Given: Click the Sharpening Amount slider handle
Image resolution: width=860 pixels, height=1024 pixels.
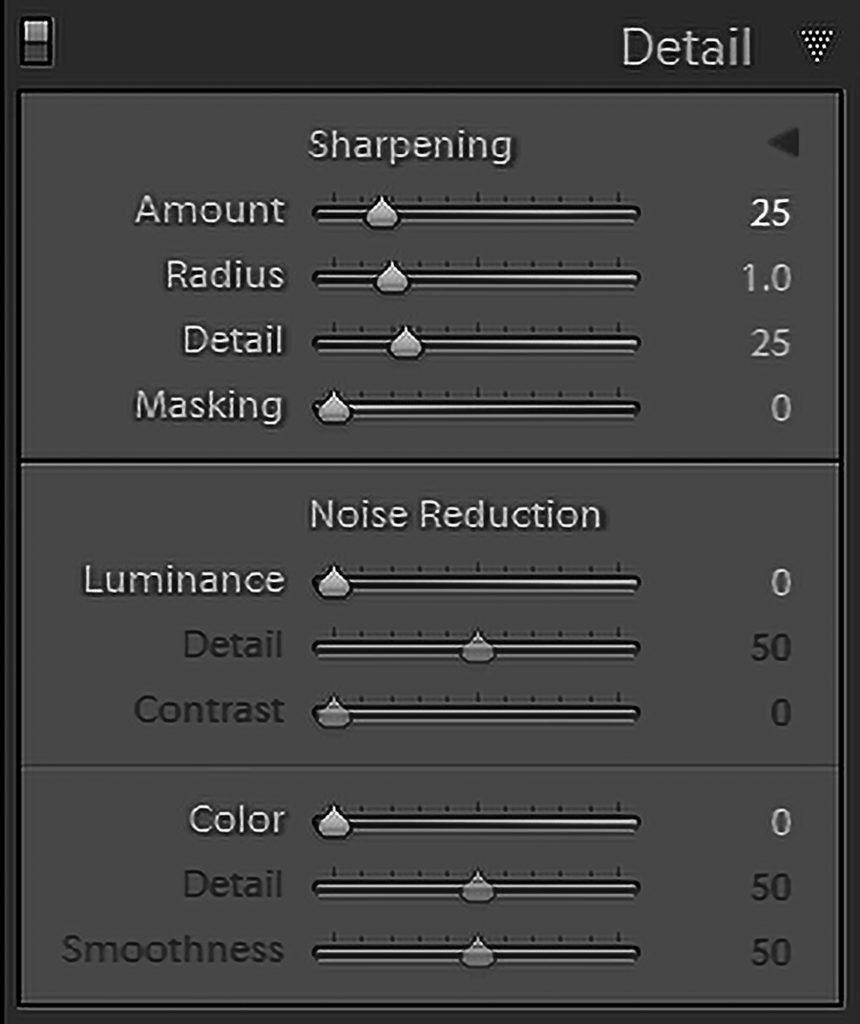Looking at the screenshot, I should coord(381,212).
